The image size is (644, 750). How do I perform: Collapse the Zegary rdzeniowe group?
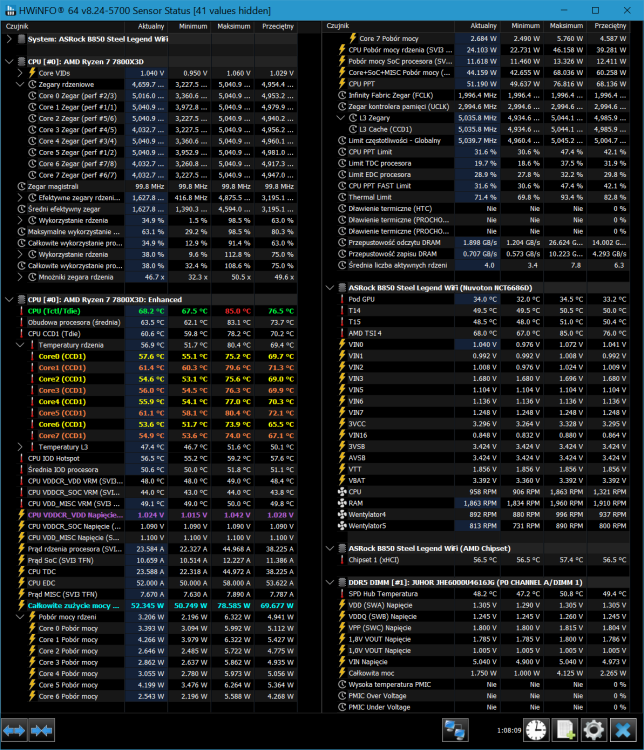click(x=20, y=84)
